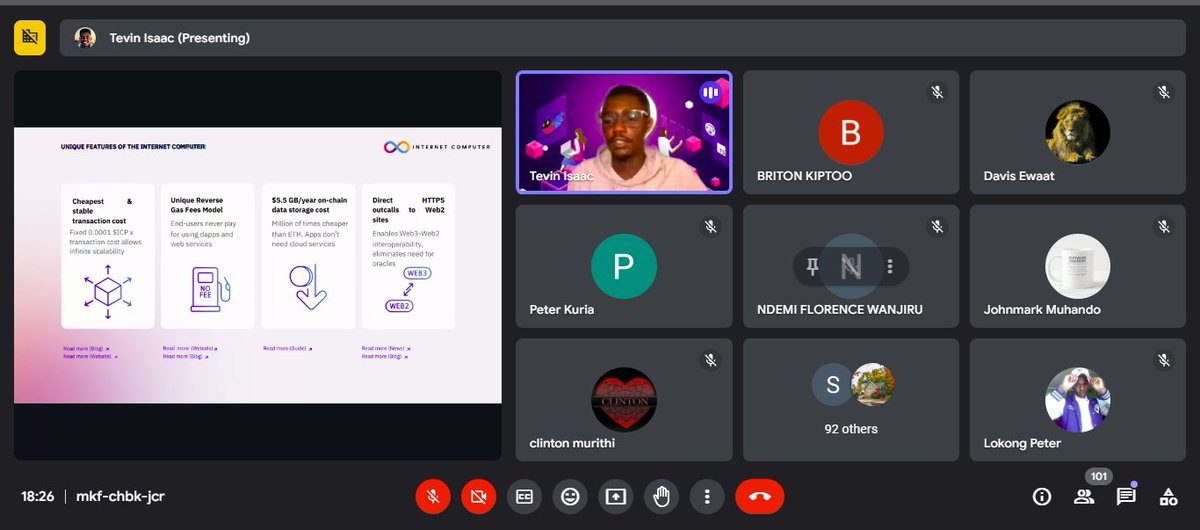This screenshot has width=1200, height=530.
Task: Click the meeting code mkf-chbk-jcr
Action: (119, 496)
